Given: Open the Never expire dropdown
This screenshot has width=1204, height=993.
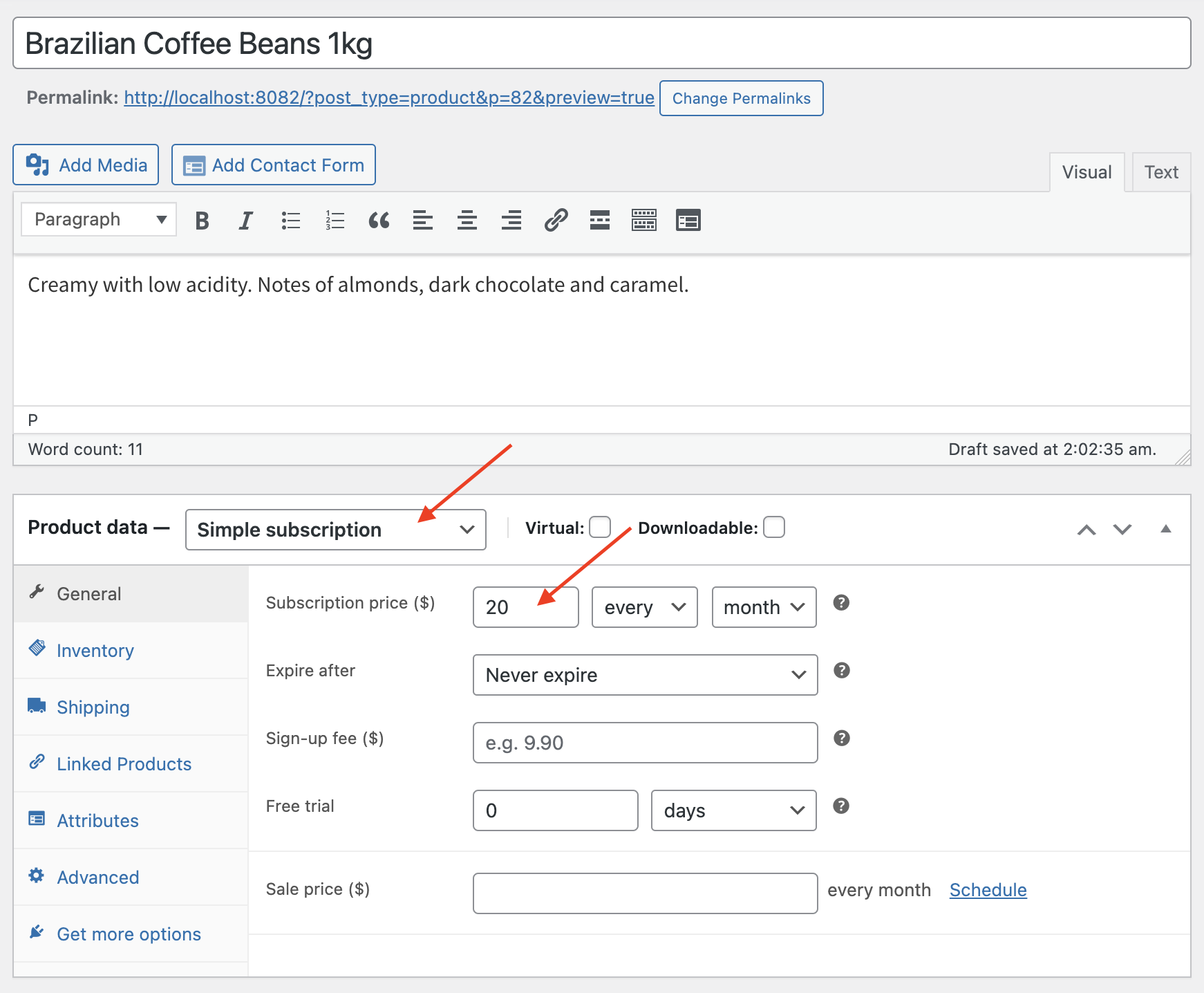Looking at the screenshot, I should (x=645, y=675).
